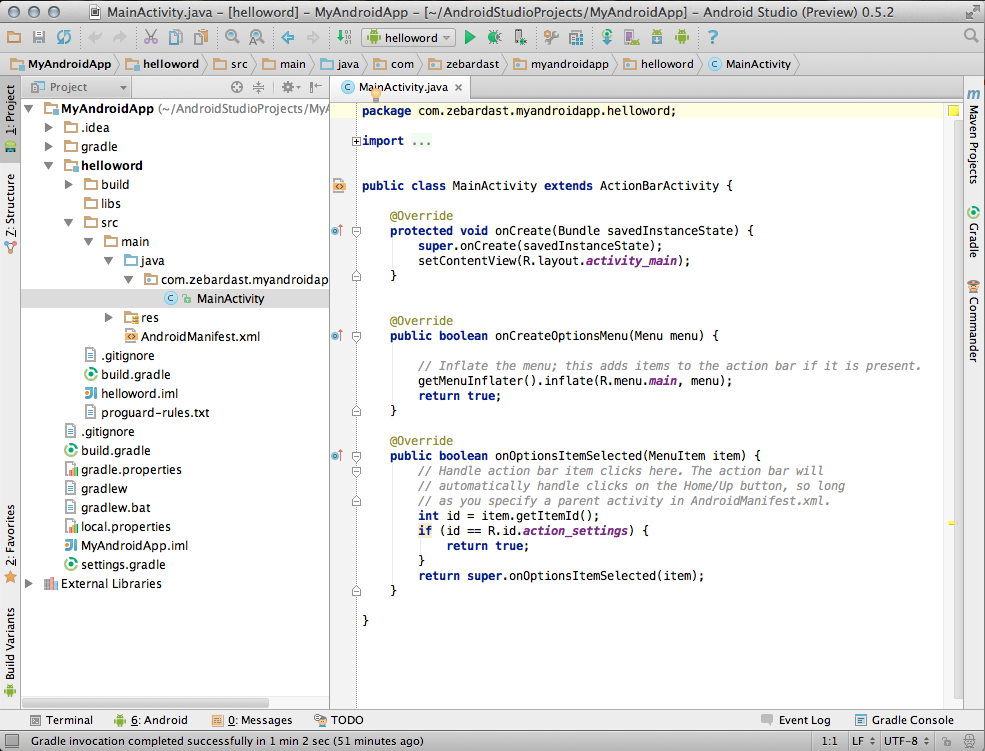The height and width of the screenshot is (751, 985).
Task: Click the Paste toolbar icon
Action: pos(201,38)
